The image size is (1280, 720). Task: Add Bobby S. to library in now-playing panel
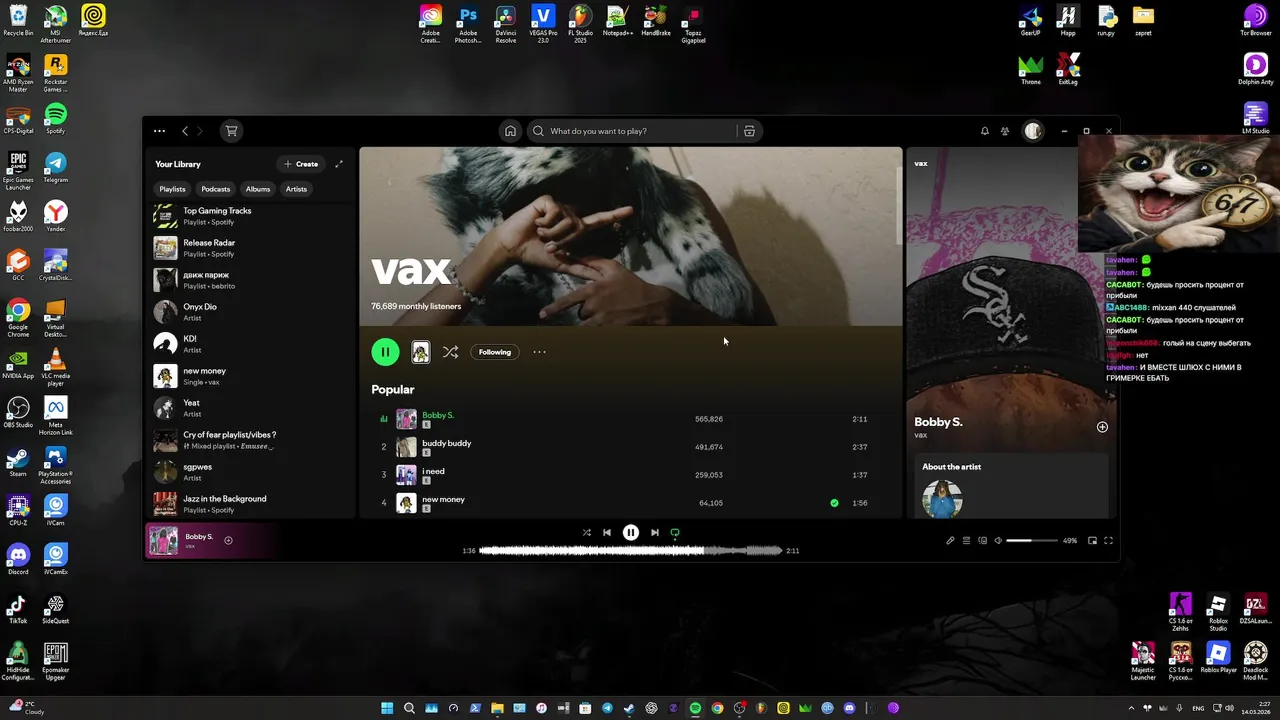[1102, 427]
